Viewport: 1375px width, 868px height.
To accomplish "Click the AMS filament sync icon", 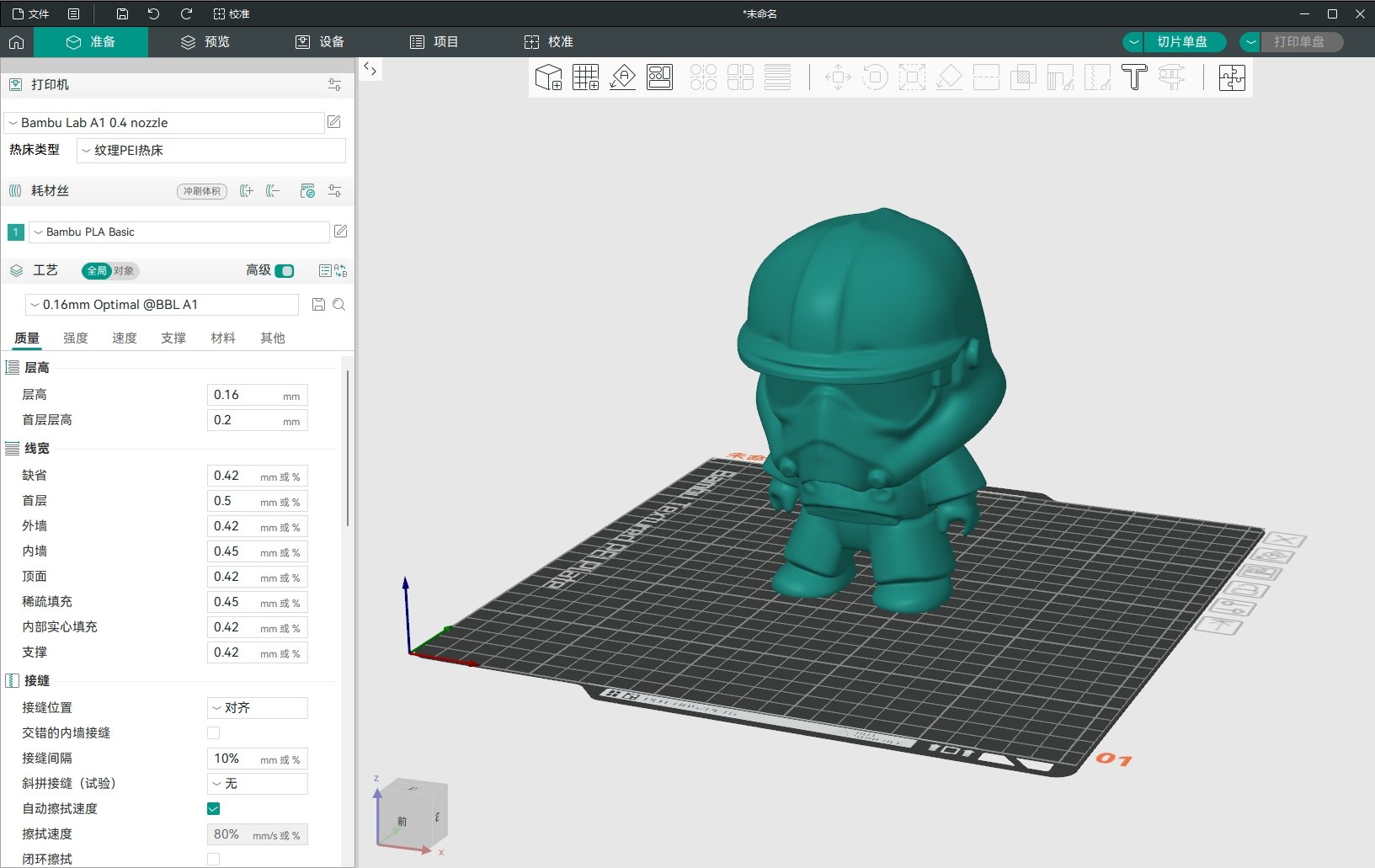I will click(307, 191).
